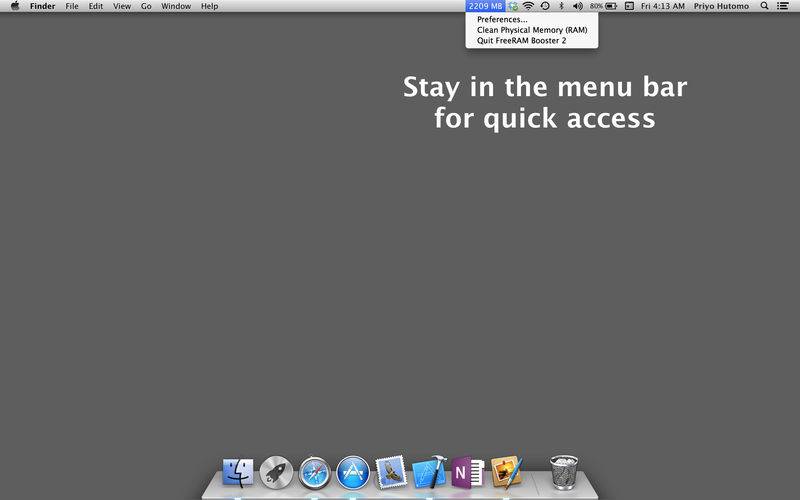Viewport: 800px width, 500px height.
Task: Open OneNote from the Dock
Action: tap(464, 472)
